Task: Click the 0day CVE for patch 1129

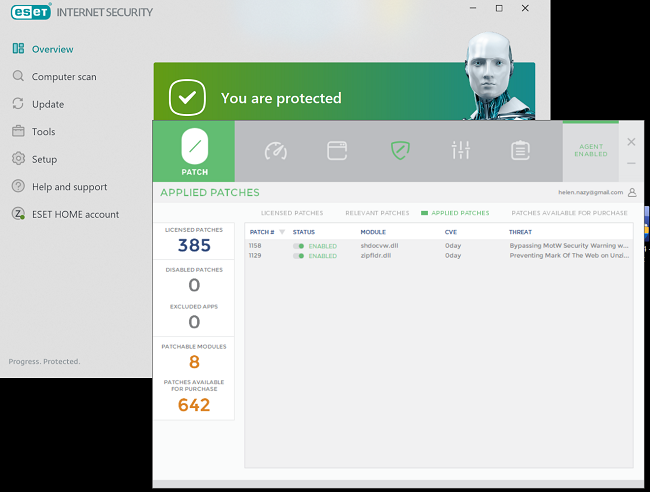Action: [x=453, y=255]
